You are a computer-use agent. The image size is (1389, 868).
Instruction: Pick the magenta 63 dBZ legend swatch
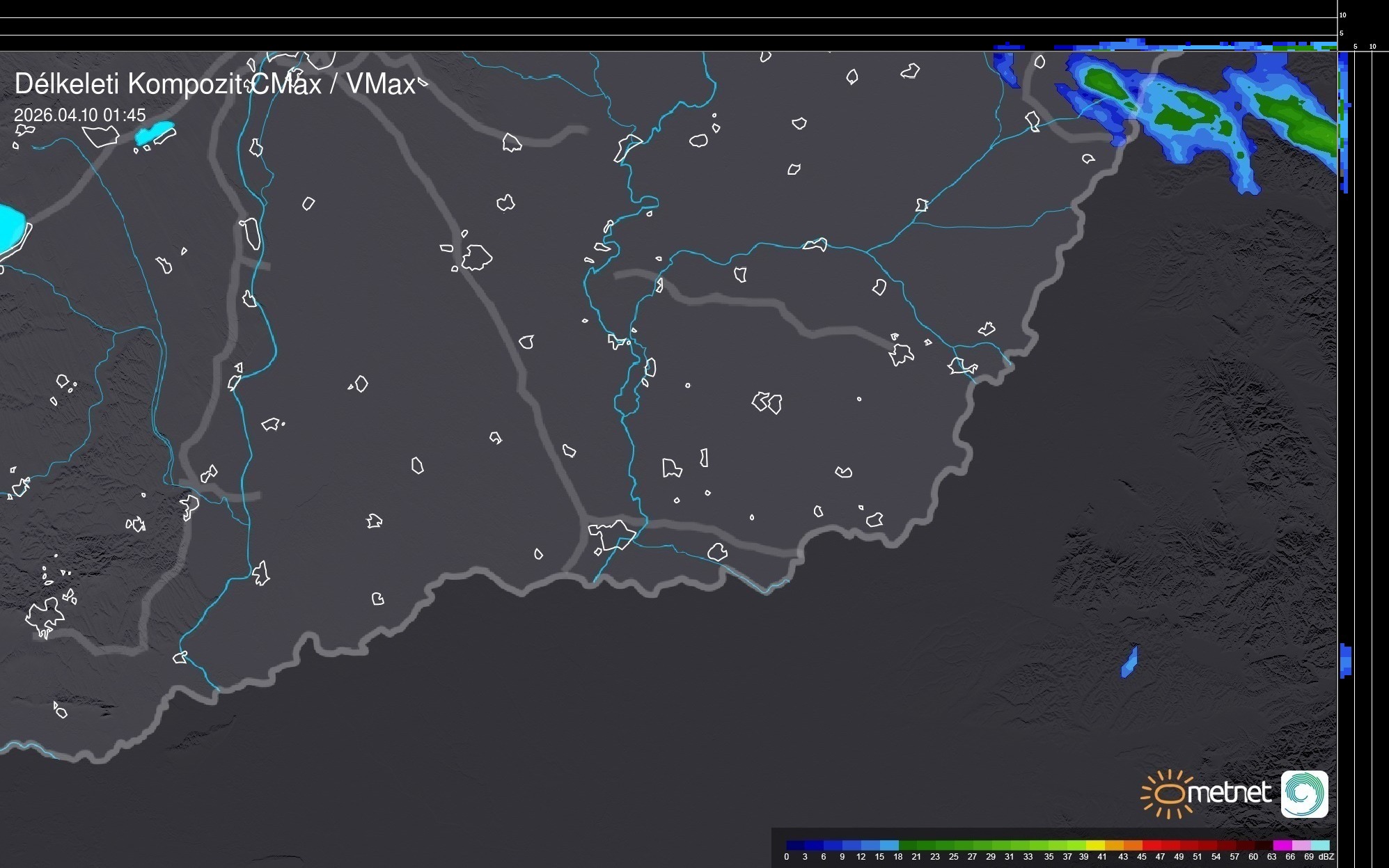point(1282,845)
